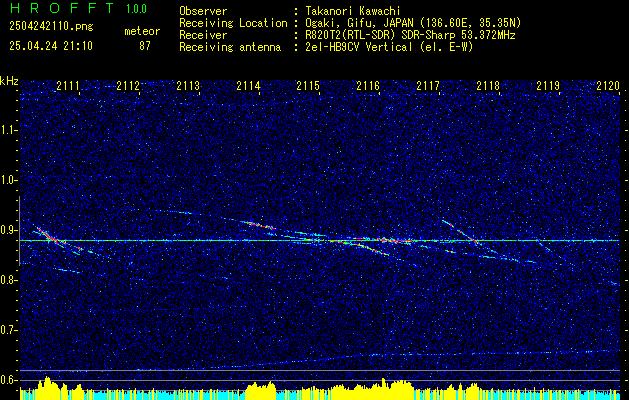Click the meteor count label
This screenshot has width=629, height=400.
pos(142,31)
